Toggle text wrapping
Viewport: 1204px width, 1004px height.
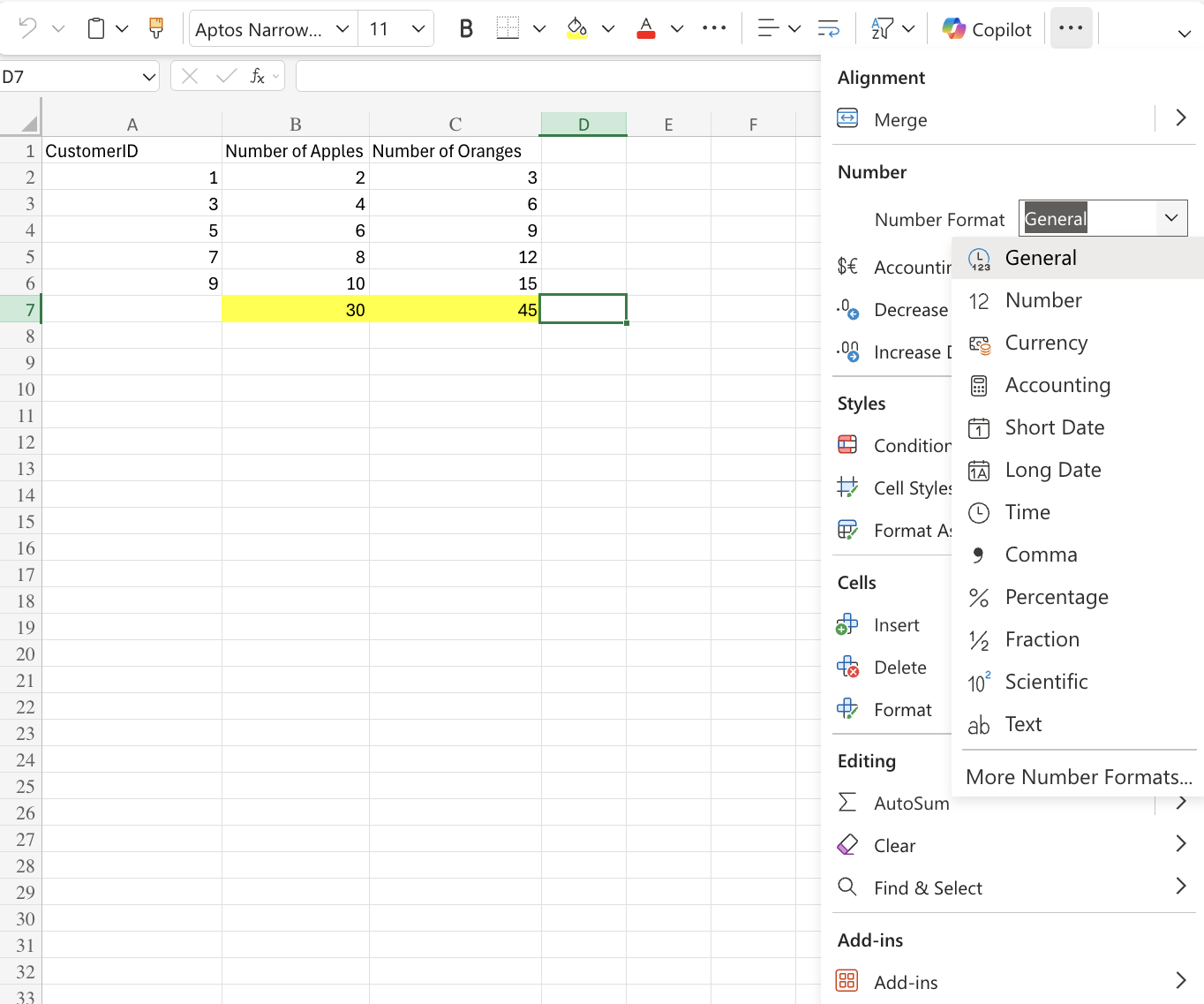pyautogui.click(x=828, y=28)
